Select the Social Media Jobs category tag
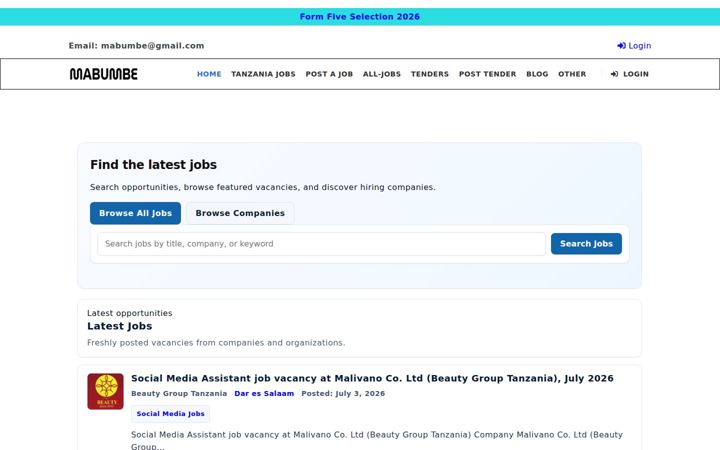This screenshot has height=450, width=720. pos(170,414)
